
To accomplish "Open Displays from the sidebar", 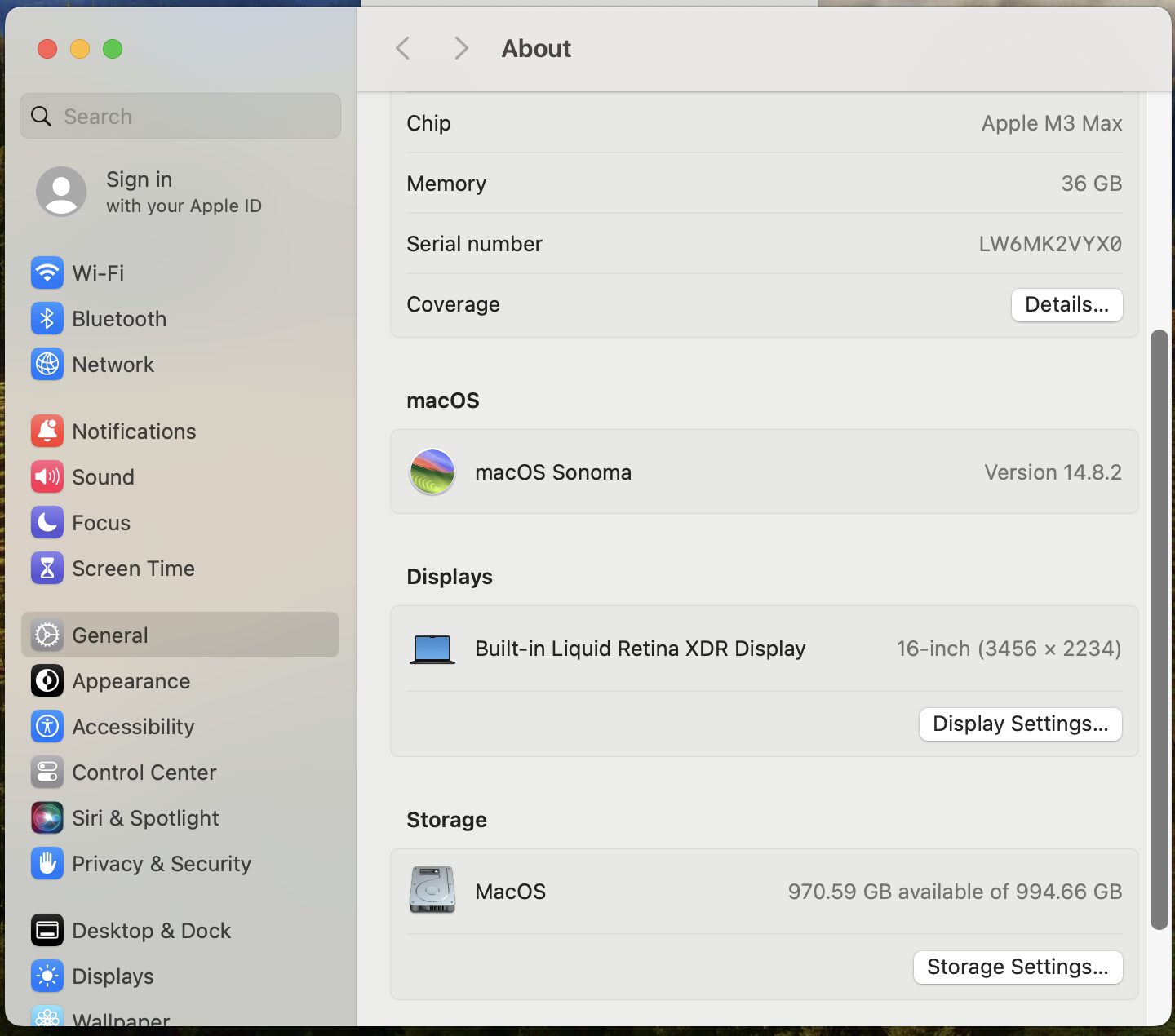I will 113,976.
